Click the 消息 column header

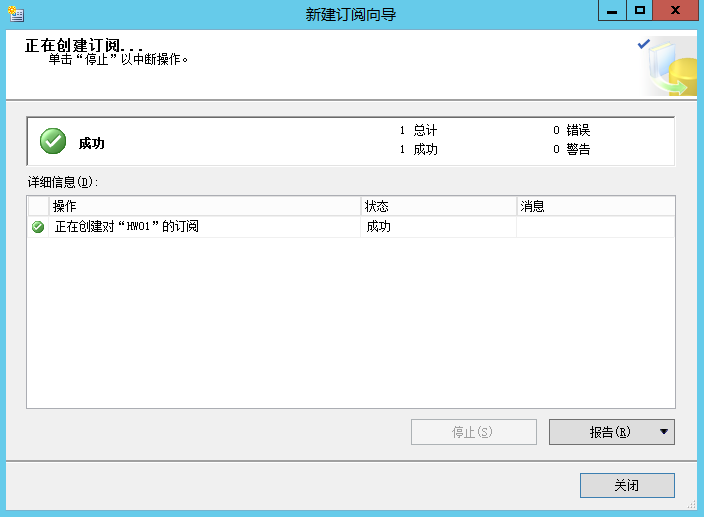[596, 206]
